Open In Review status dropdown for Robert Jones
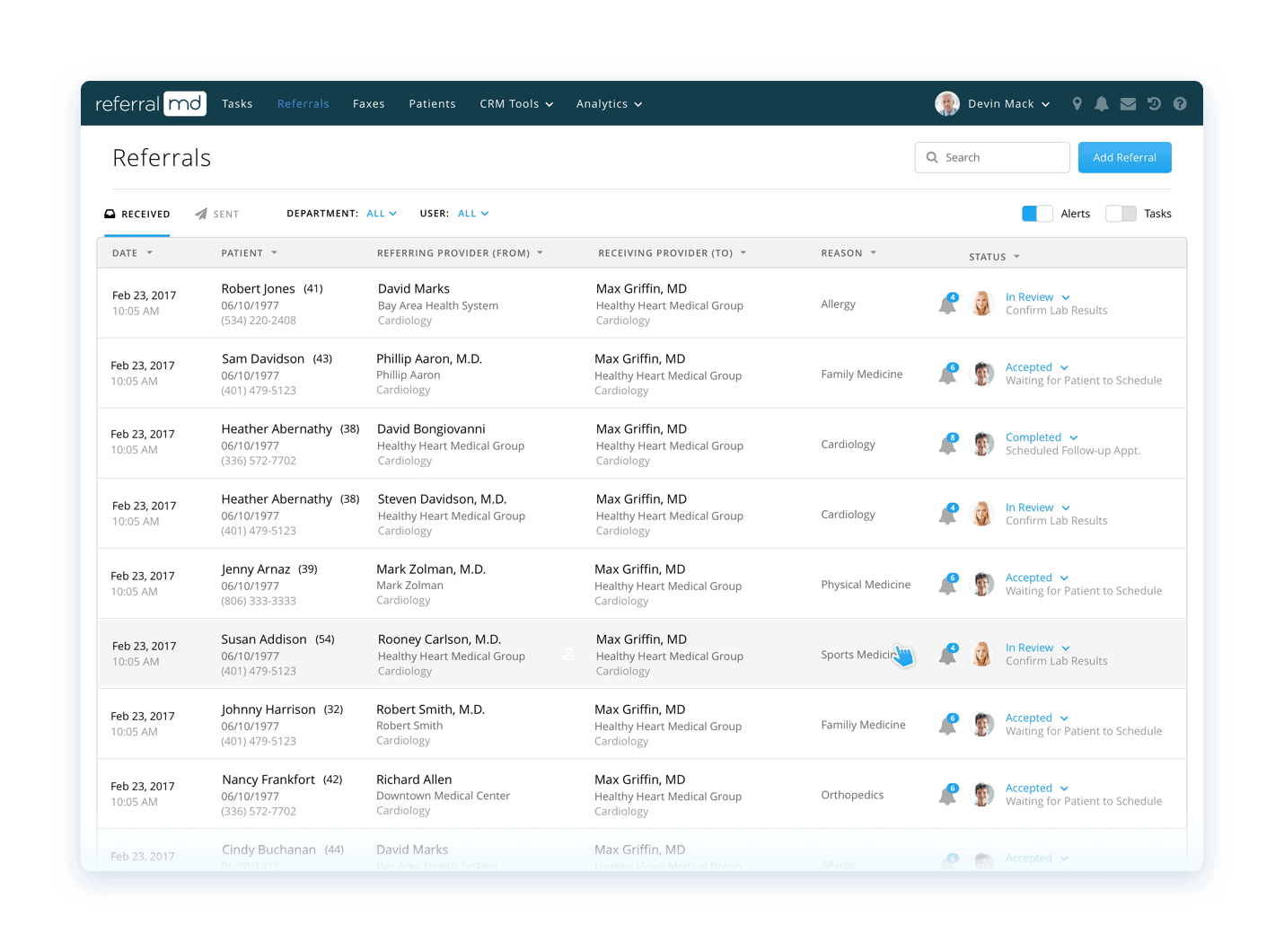The image size is (1284, 952). point(1038,297)
